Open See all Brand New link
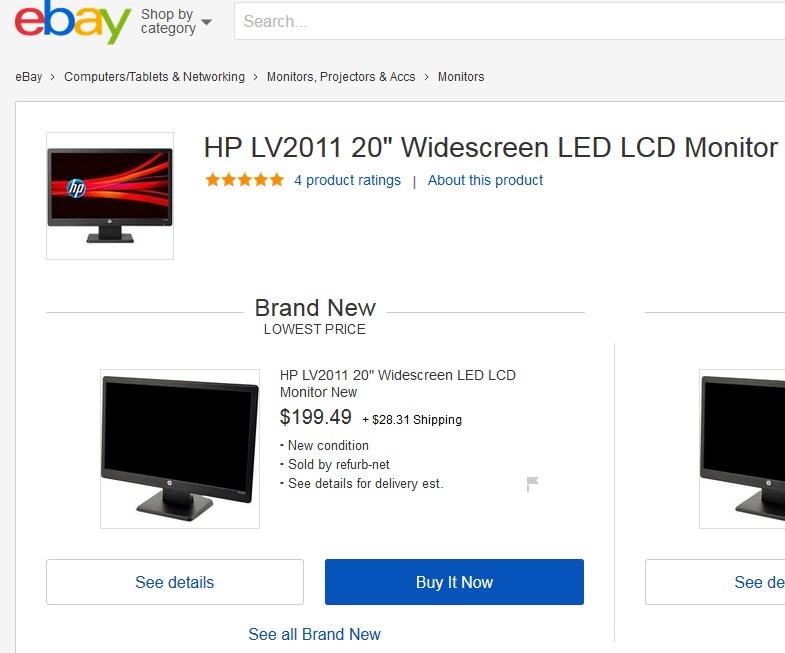This screenshot has height=653, width=785. click(314, 634)
